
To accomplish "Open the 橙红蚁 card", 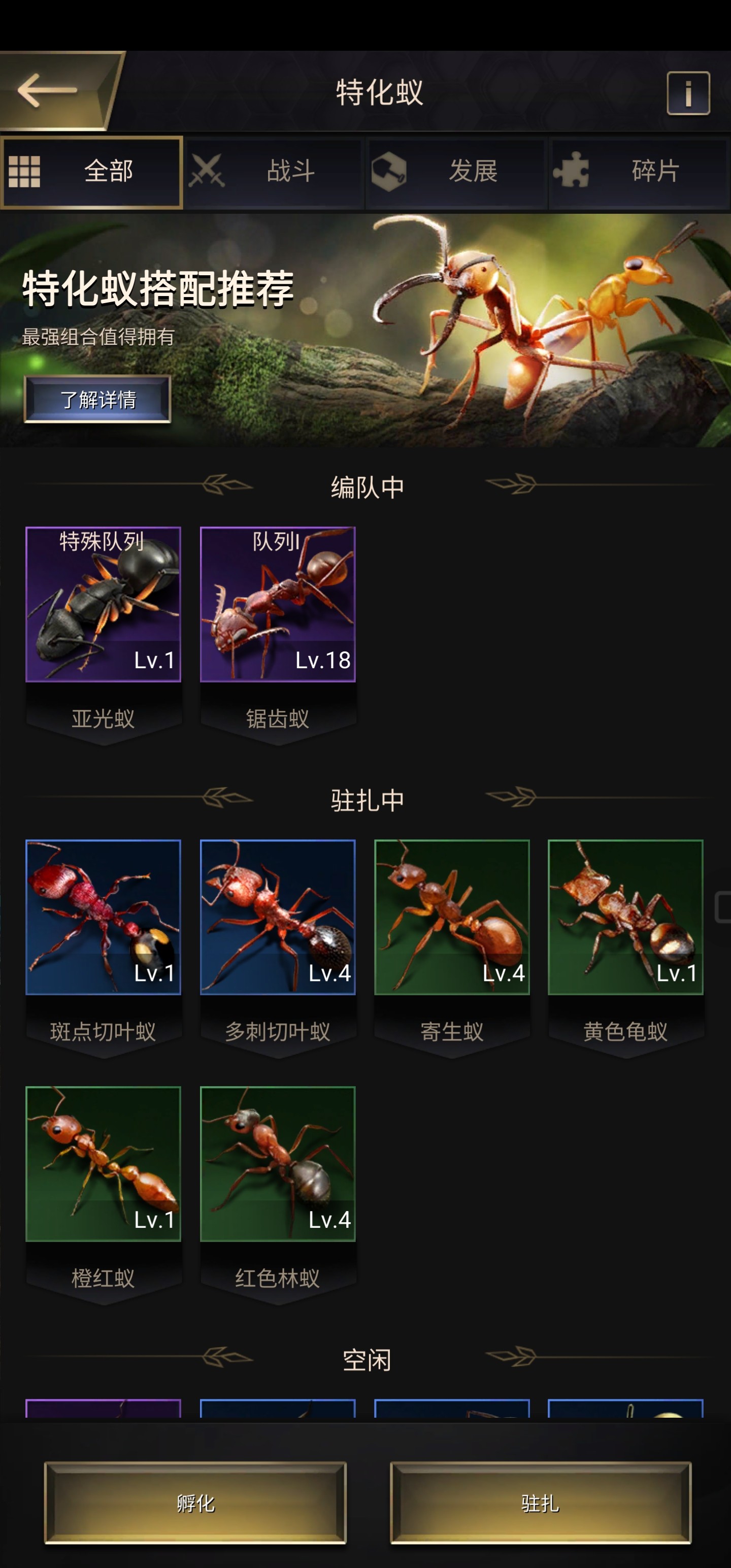I will pyautogui.click(x=104, y=1195).
